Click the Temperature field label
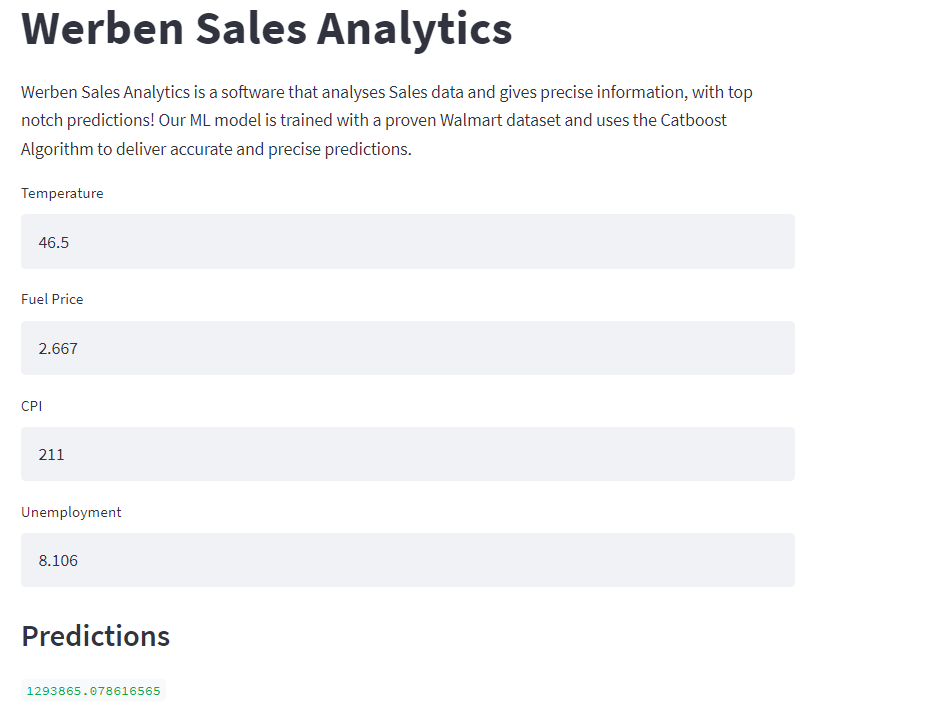Viewport: 936px width, 711px height. [62, 193]
